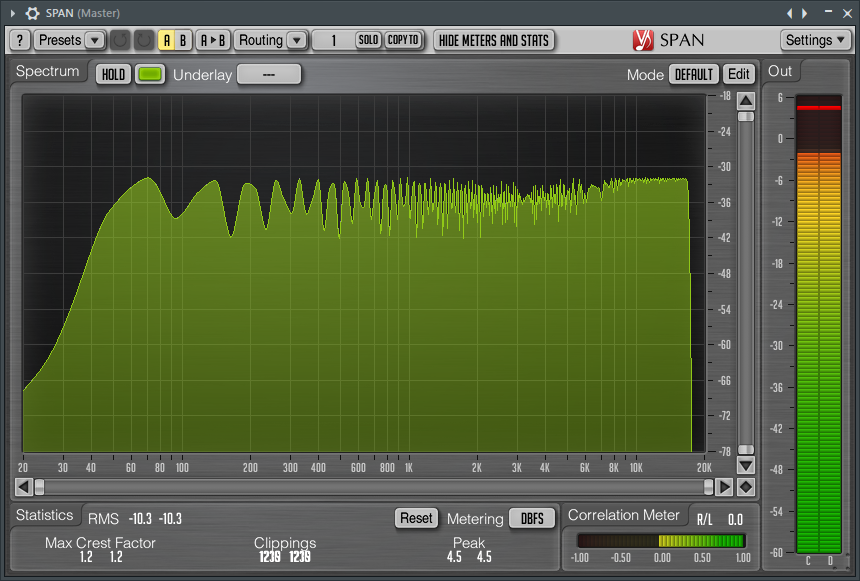Select the Out meter tab
Screen dimensions: 860x581
pyautogui.click(x=780, y=71)
